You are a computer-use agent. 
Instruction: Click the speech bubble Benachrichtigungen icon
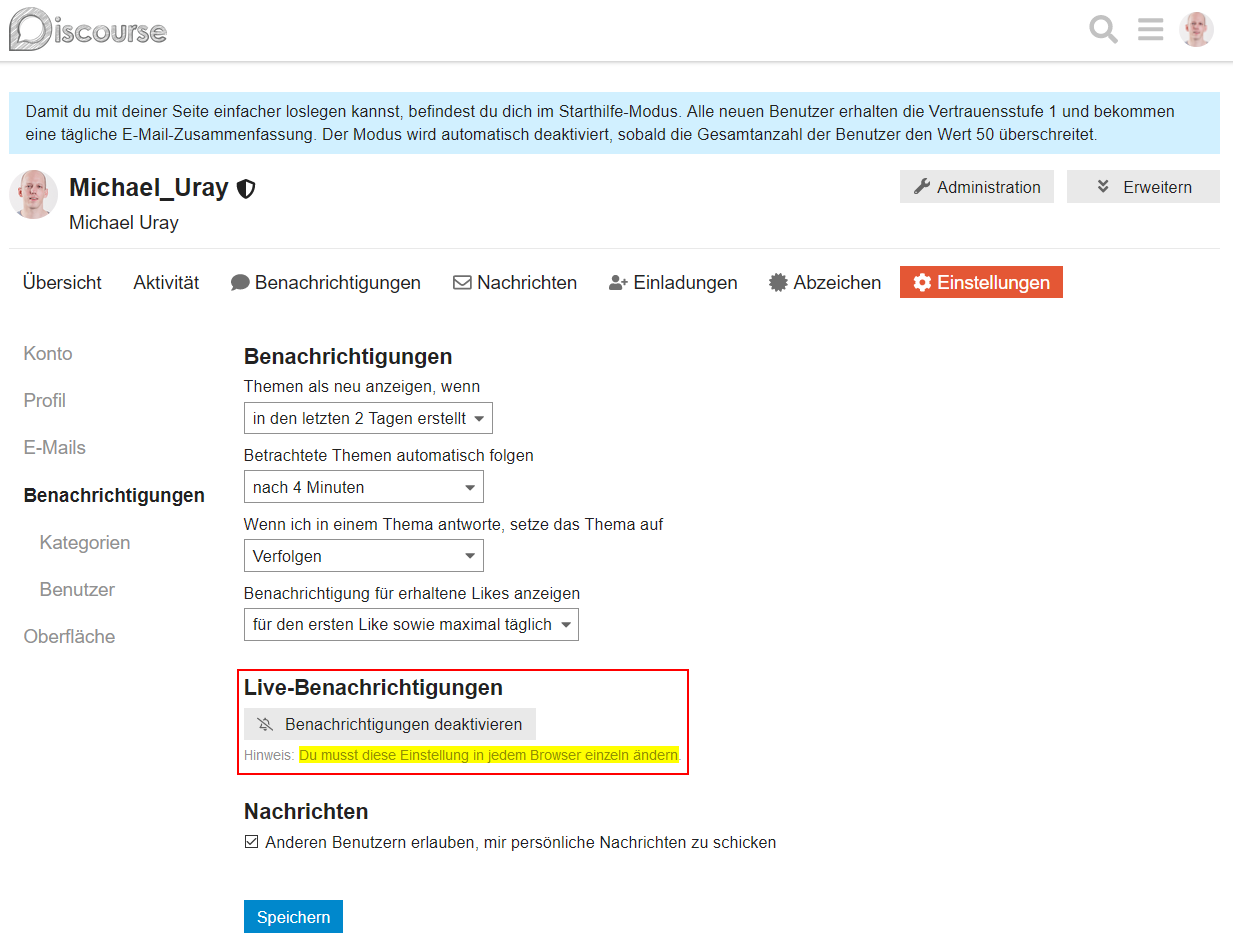point(240,283)
